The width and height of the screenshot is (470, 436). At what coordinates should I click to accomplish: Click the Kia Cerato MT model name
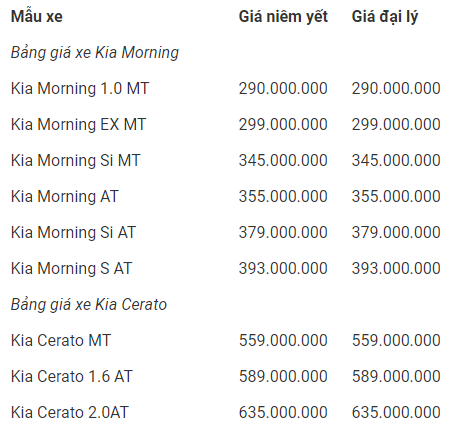click(x=61, y=341)
